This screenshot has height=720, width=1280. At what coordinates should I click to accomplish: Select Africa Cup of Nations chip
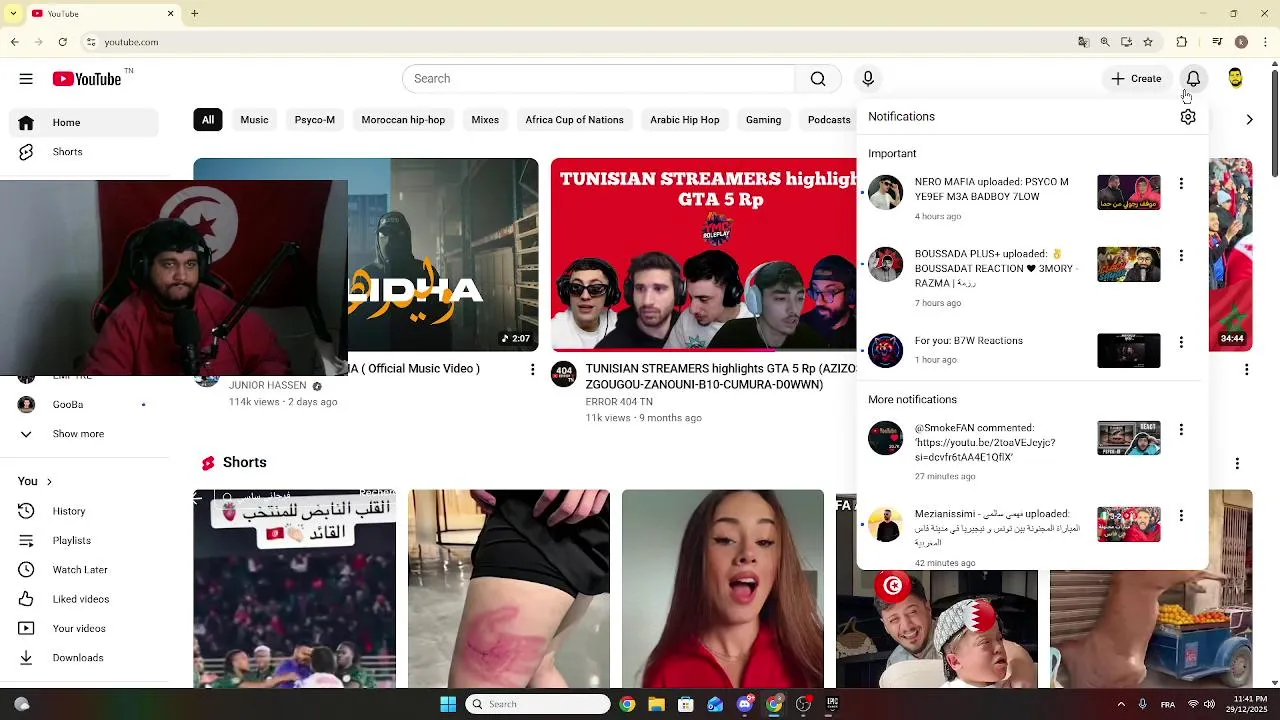pyautogui.click(x=575, y=120)
